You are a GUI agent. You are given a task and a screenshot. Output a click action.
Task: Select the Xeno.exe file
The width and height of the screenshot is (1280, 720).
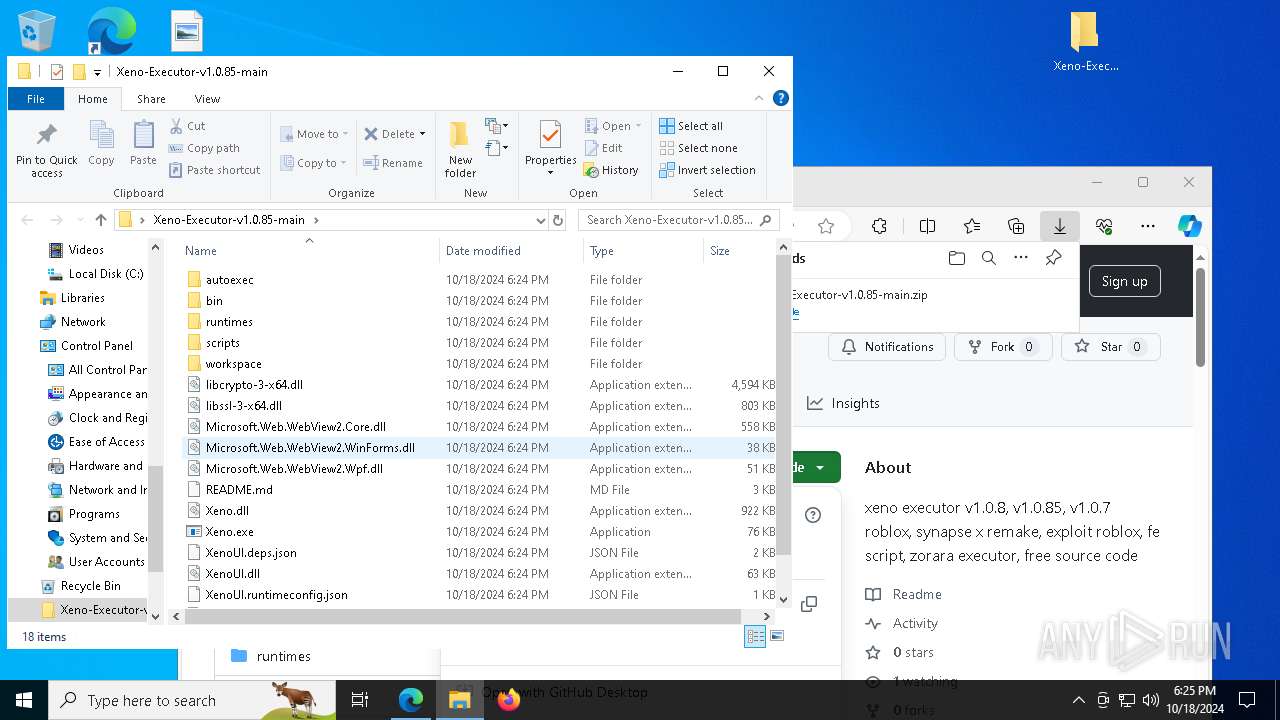click(x=230, y=532)
